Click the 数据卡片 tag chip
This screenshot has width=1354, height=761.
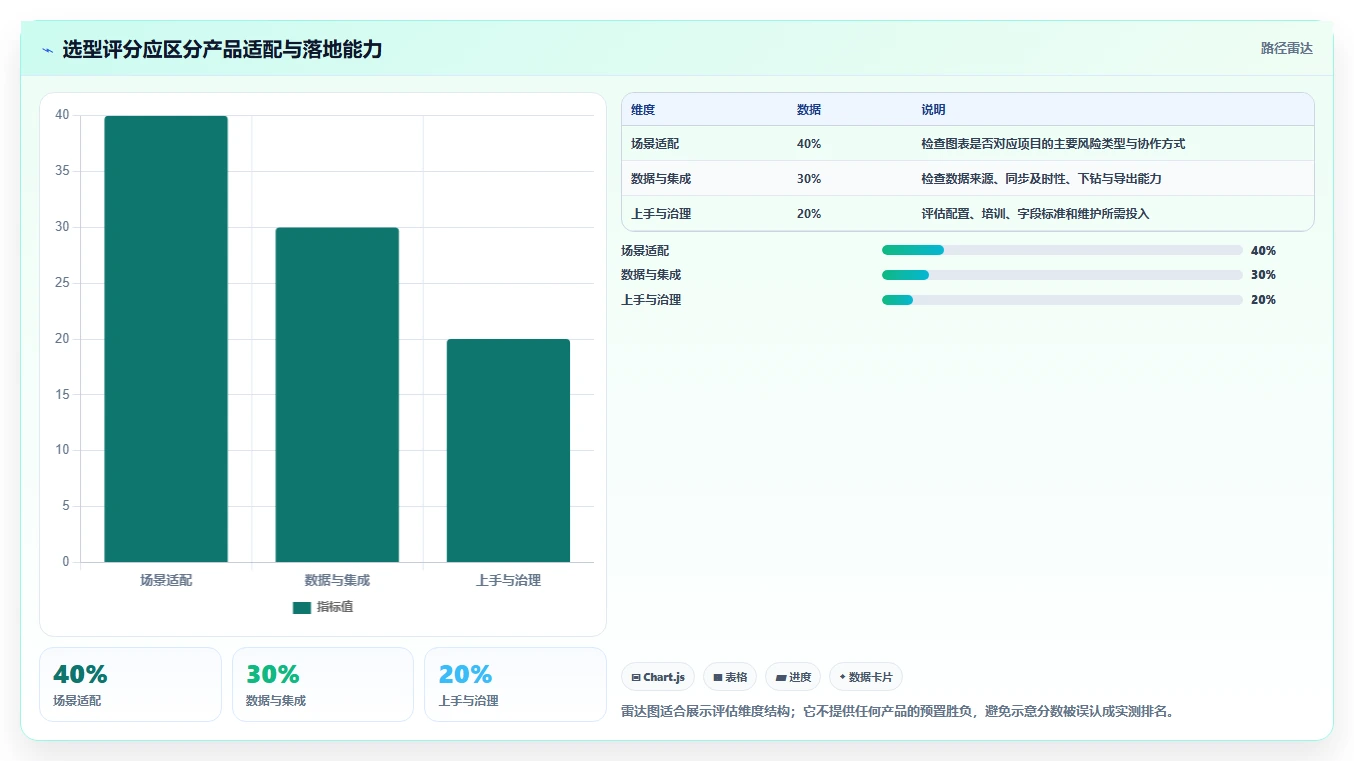point(866,677)
